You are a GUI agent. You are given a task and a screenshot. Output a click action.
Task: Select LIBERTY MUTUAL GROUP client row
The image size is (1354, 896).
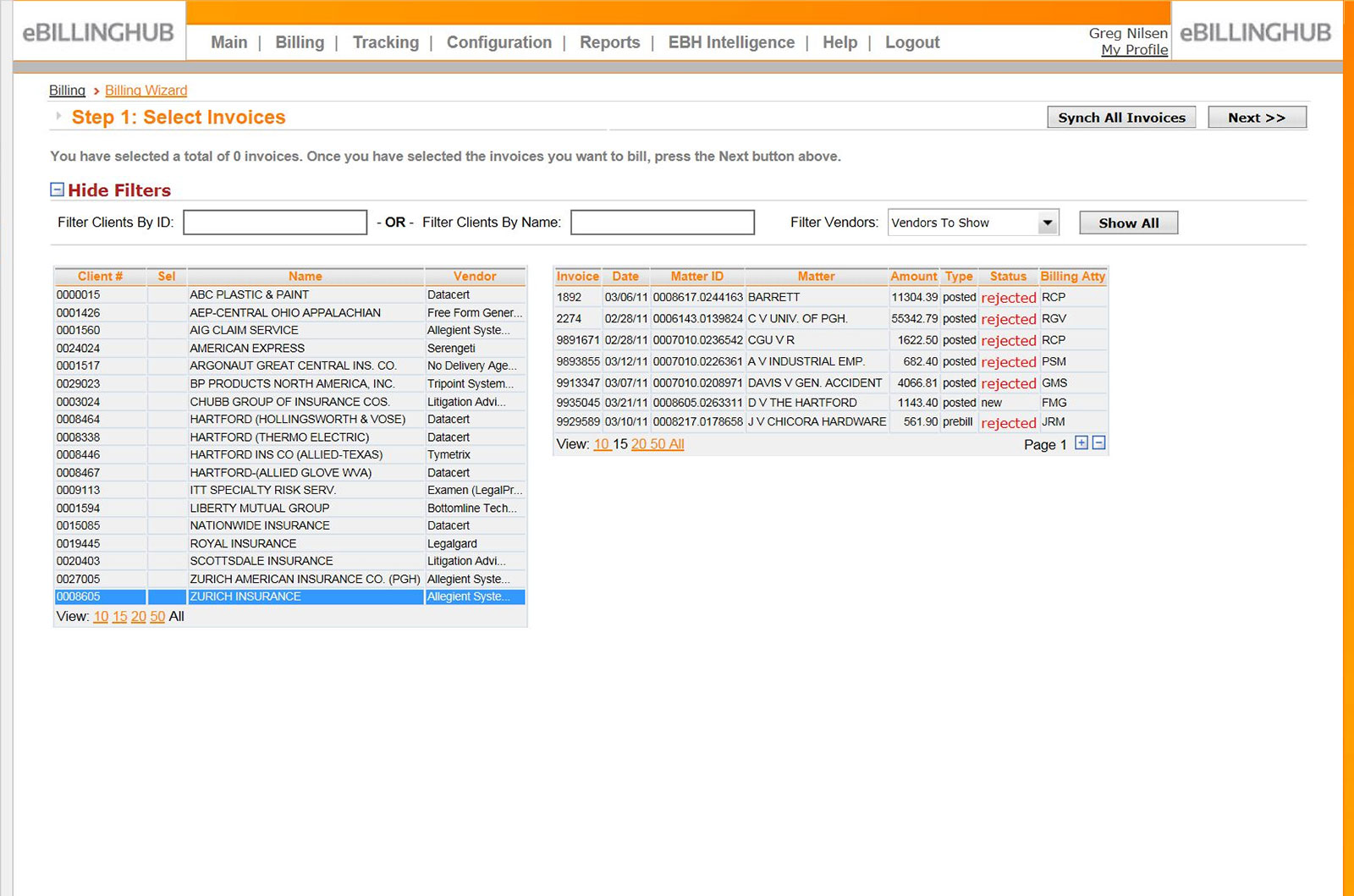[x=289, y=508]
